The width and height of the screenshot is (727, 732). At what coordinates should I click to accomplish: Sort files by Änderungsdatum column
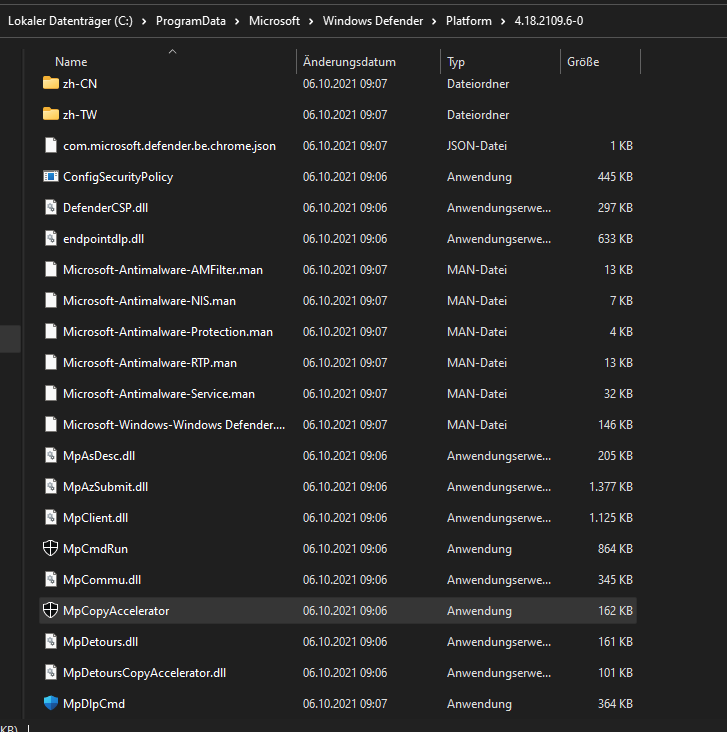tap(349, 62)
